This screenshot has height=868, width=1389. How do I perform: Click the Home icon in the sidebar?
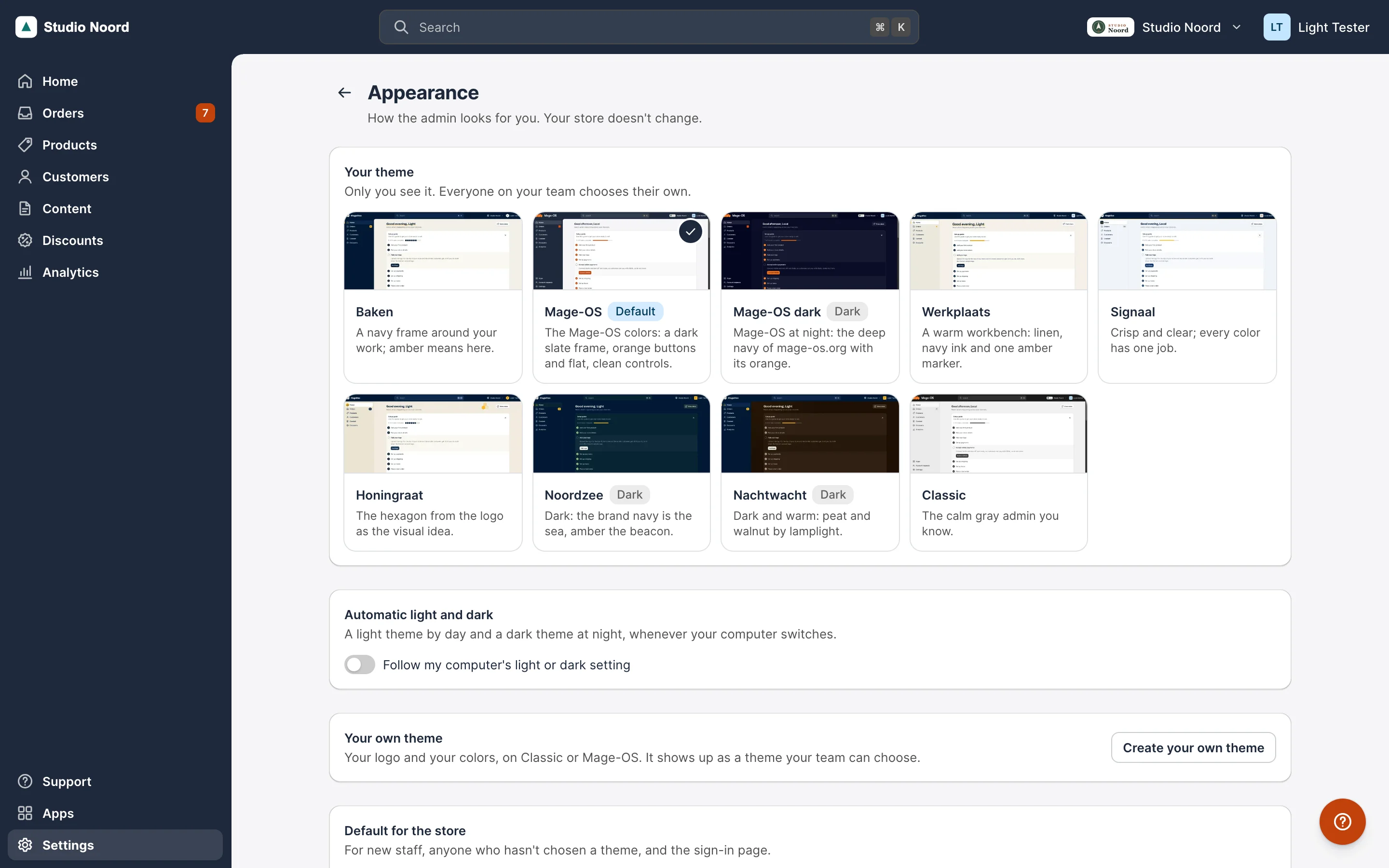click(25, 81)
